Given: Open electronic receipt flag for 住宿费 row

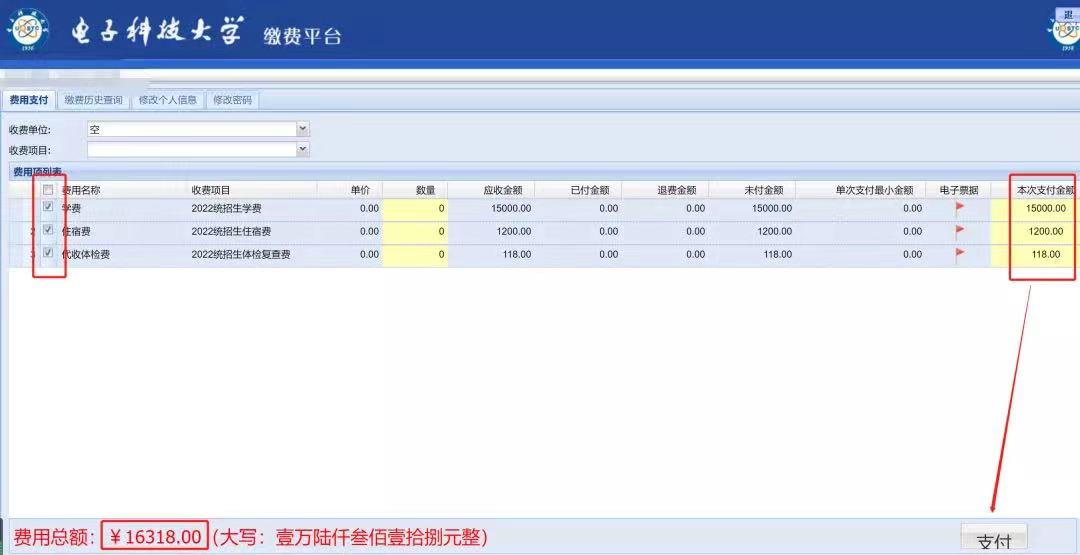Looking at the screenshot, I should pos(959,231).
